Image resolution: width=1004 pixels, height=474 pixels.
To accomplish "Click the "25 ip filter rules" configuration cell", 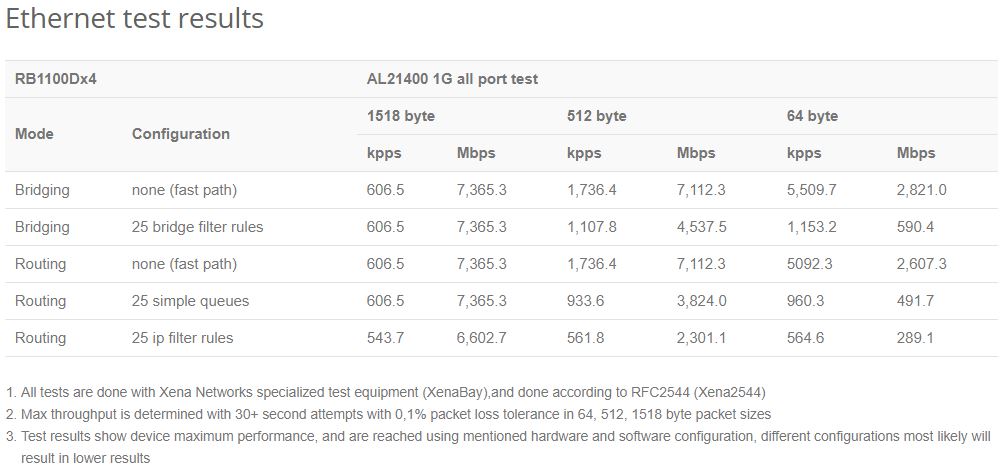I will point(182,338).
